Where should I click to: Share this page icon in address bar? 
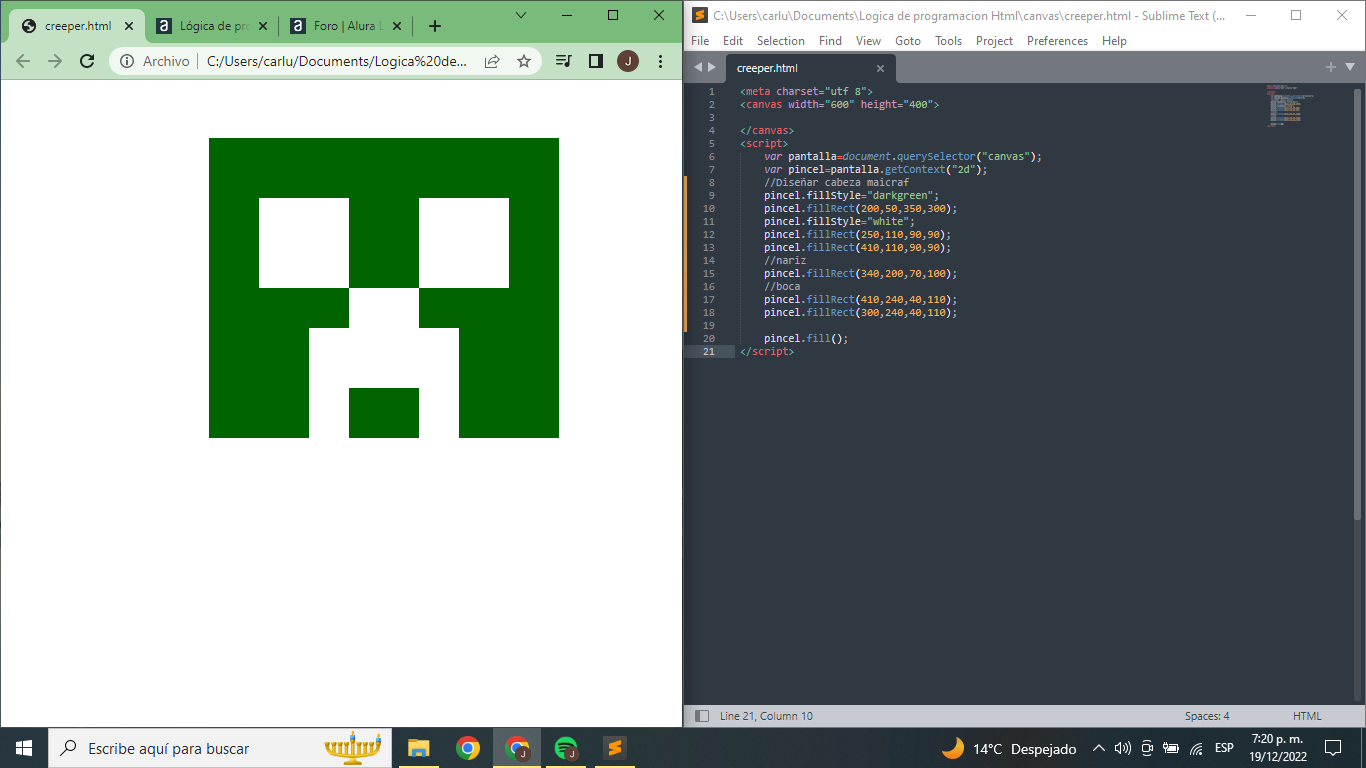492,61
